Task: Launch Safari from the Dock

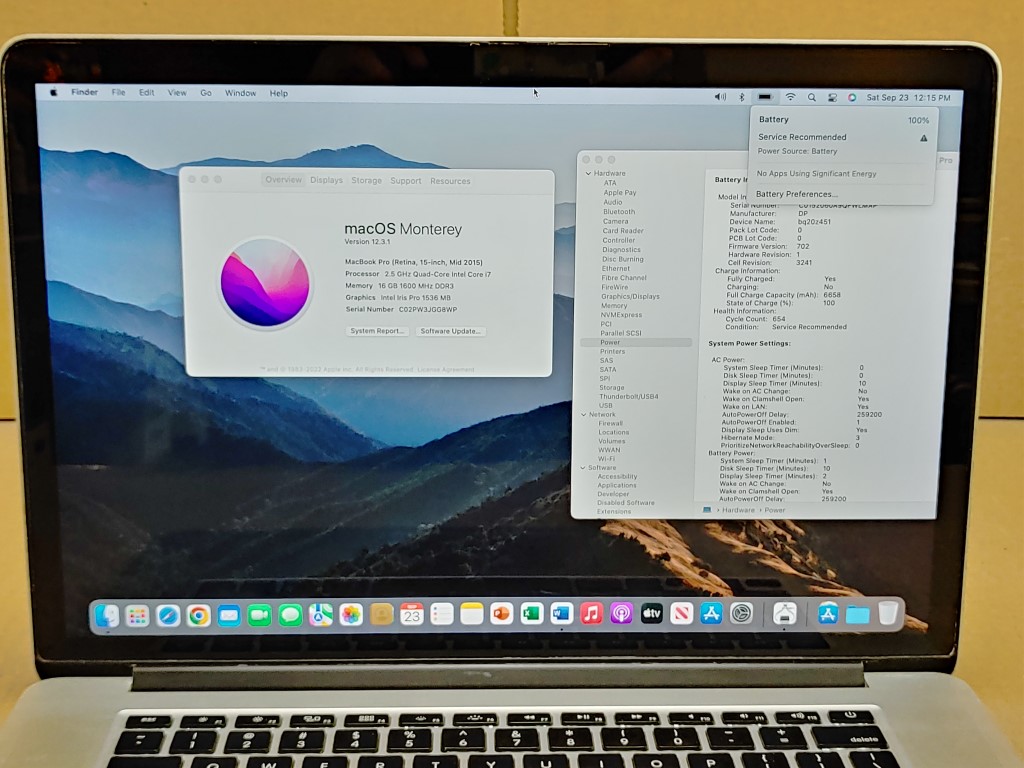Action: click(x=168, y=615)
